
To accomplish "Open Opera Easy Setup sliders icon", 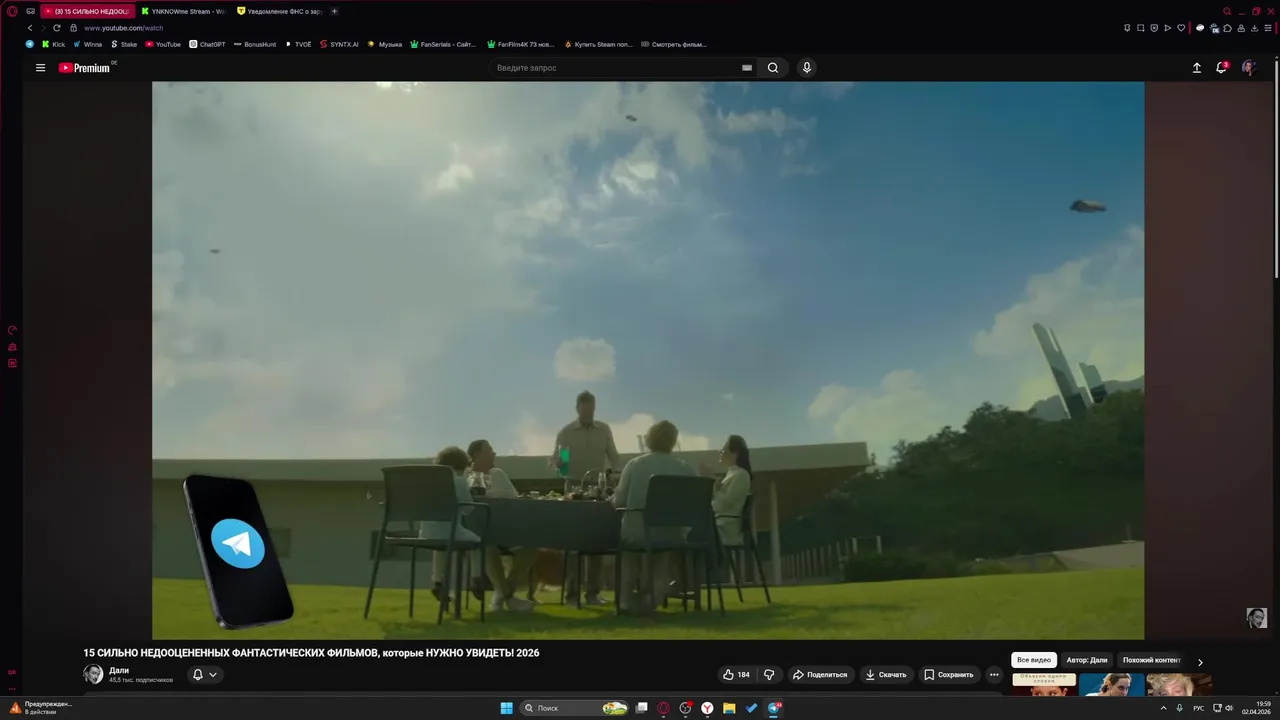I will click(x=1267, y=28).
